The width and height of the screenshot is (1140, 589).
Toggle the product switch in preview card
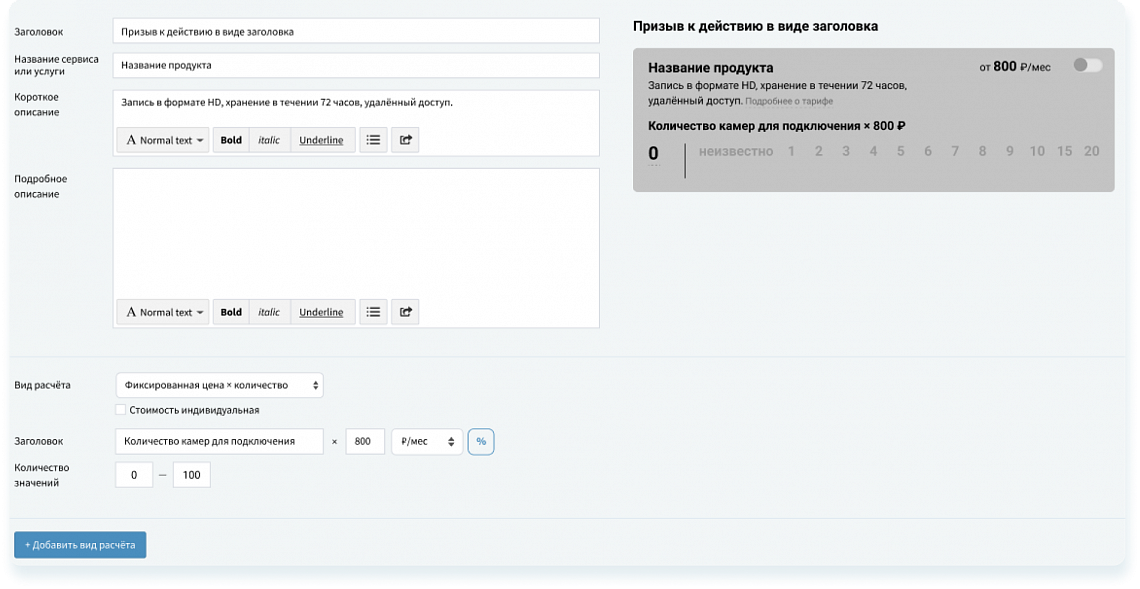tap(1088, 65)
